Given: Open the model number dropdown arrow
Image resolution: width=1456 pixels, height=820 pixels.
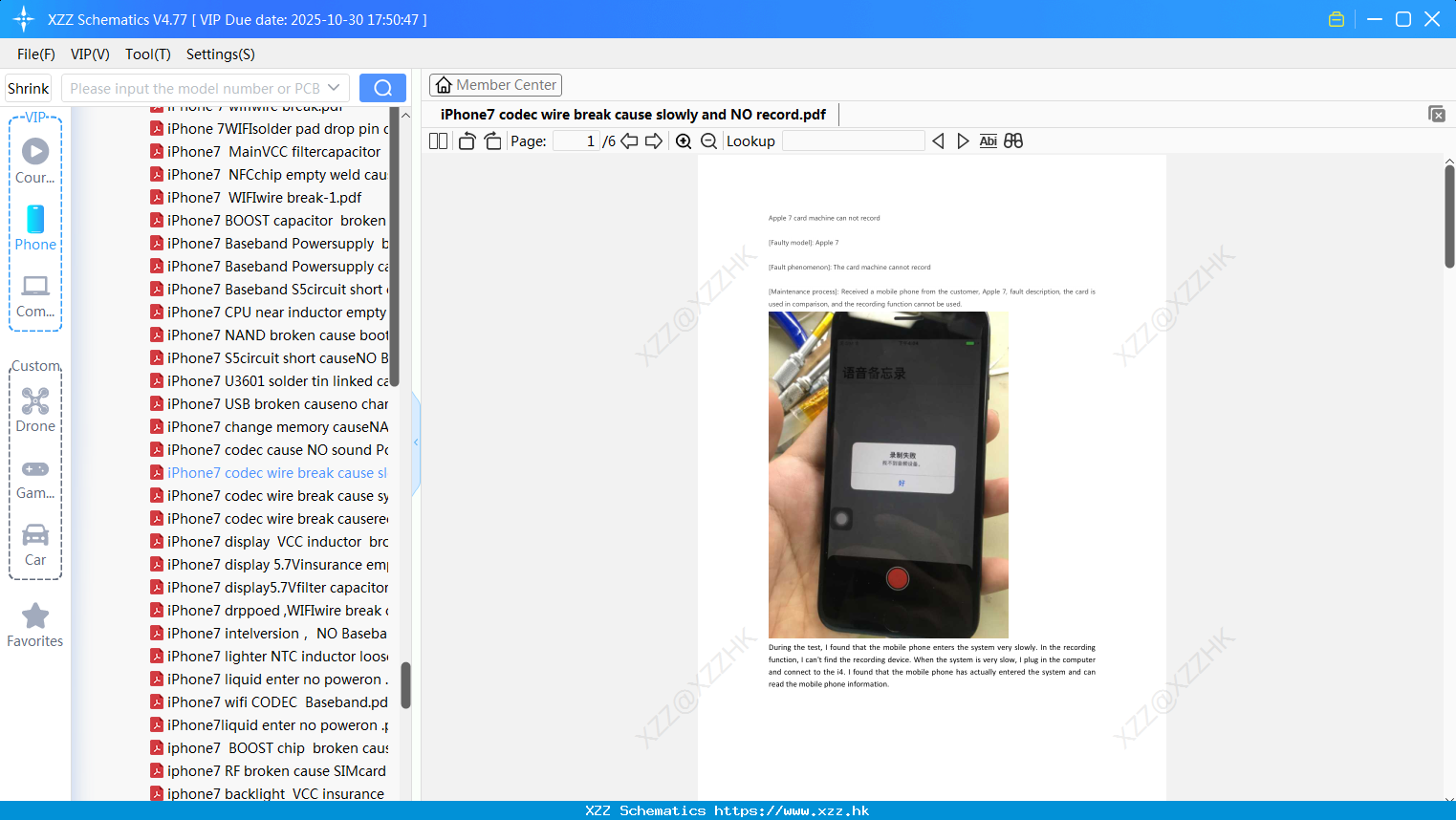Looking at the screenshot, I should tap(334, 88).
